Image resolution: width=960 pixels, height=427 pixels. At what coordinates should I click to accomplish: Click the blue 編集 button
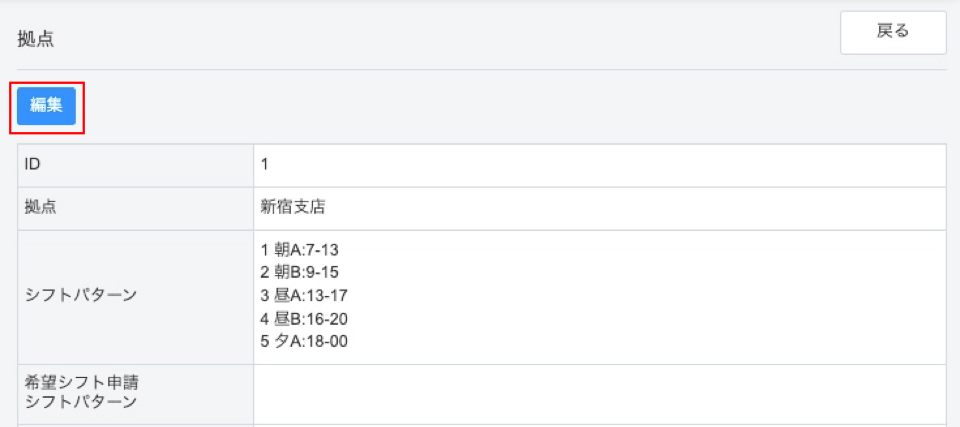46,106
